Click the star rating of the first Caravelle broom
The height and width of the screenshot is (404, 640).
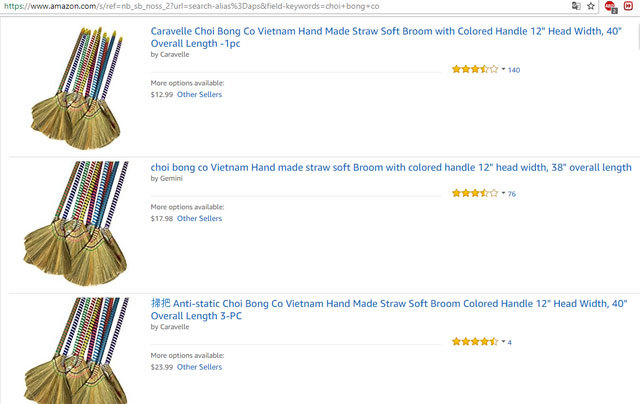tap(474, 70)
